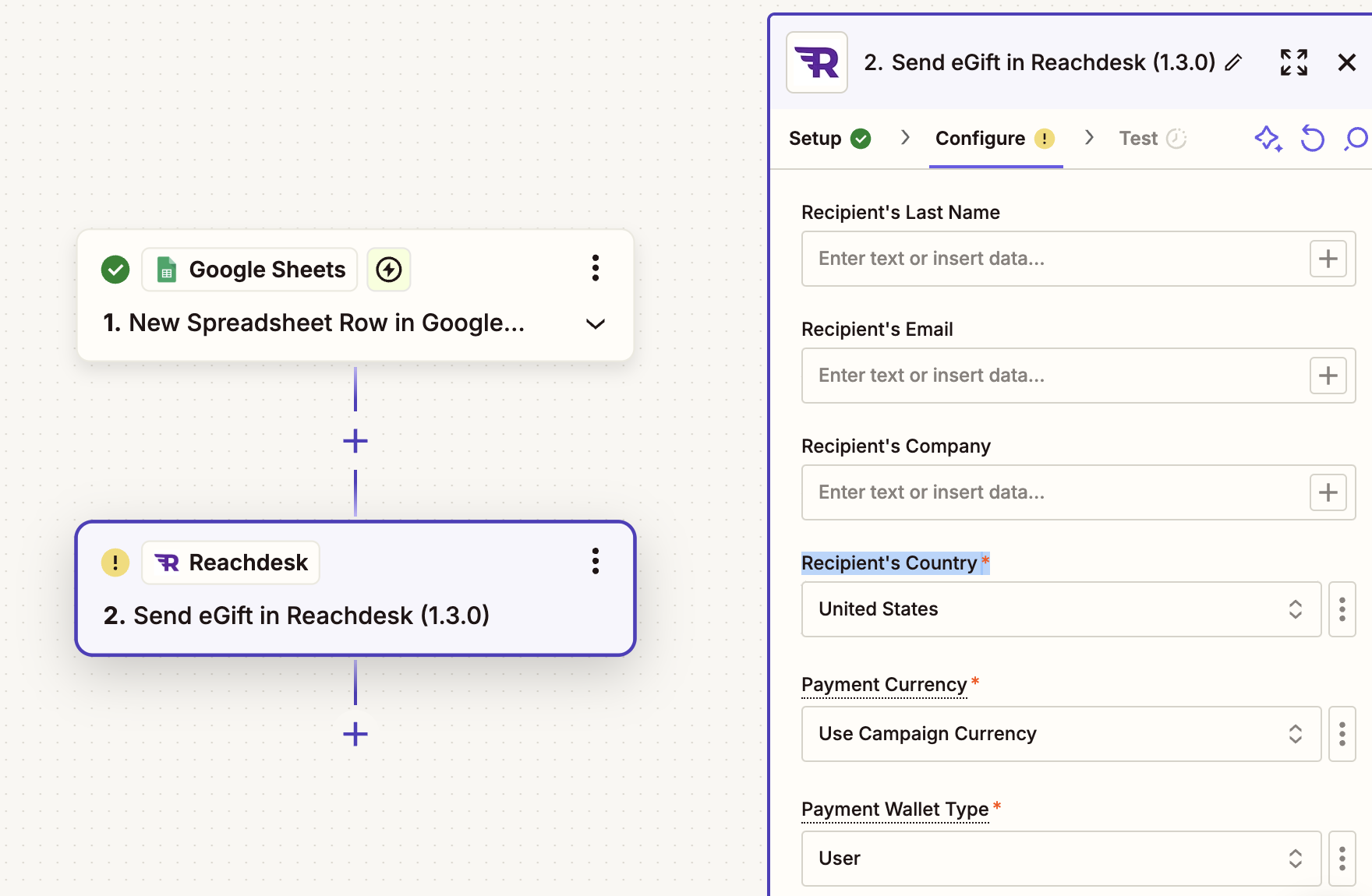
Task: Click the chevron separator after Configure
Action: click(1089, 138)
